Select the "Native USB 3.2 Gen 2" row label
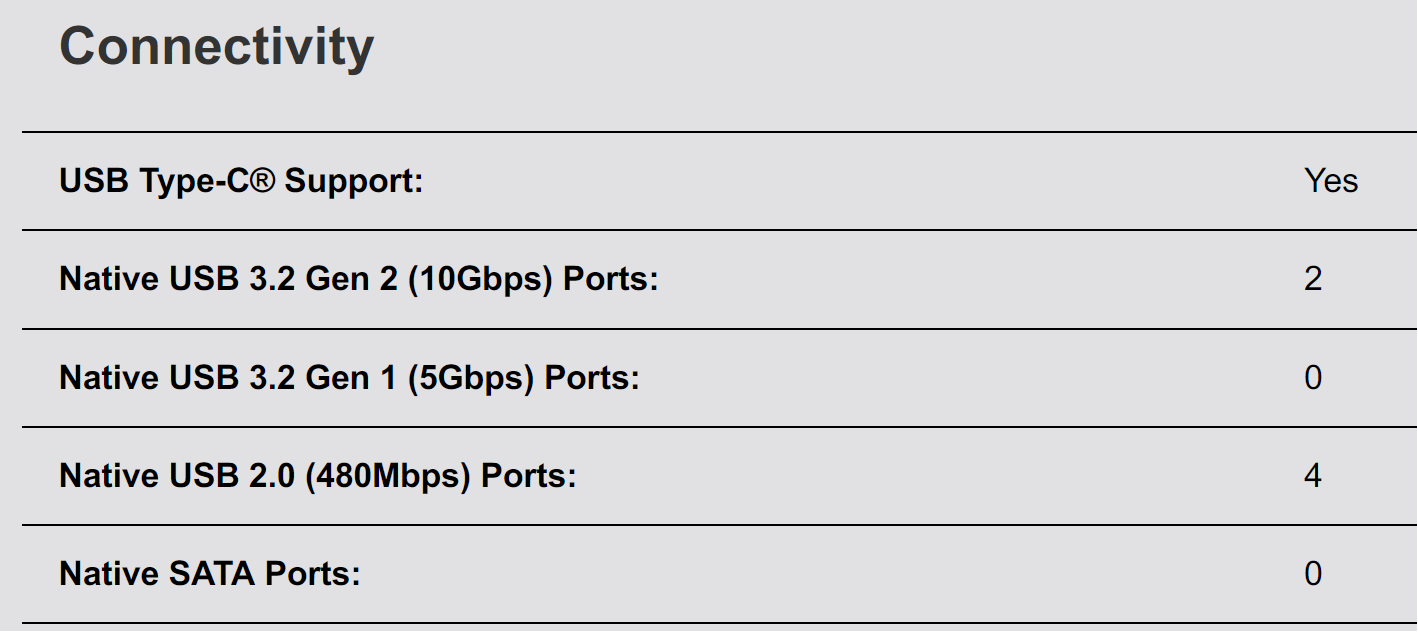Image resolution: width=1418 pixels, height=632 pixels. (x=359, y=279)
